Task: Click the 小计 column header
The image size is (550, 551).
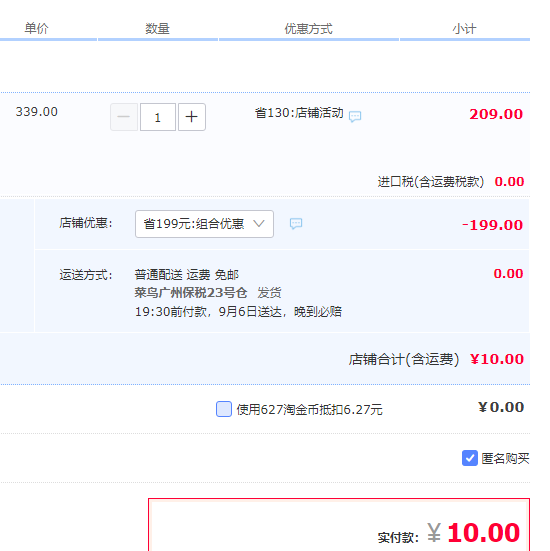Action: pos(464,29)
